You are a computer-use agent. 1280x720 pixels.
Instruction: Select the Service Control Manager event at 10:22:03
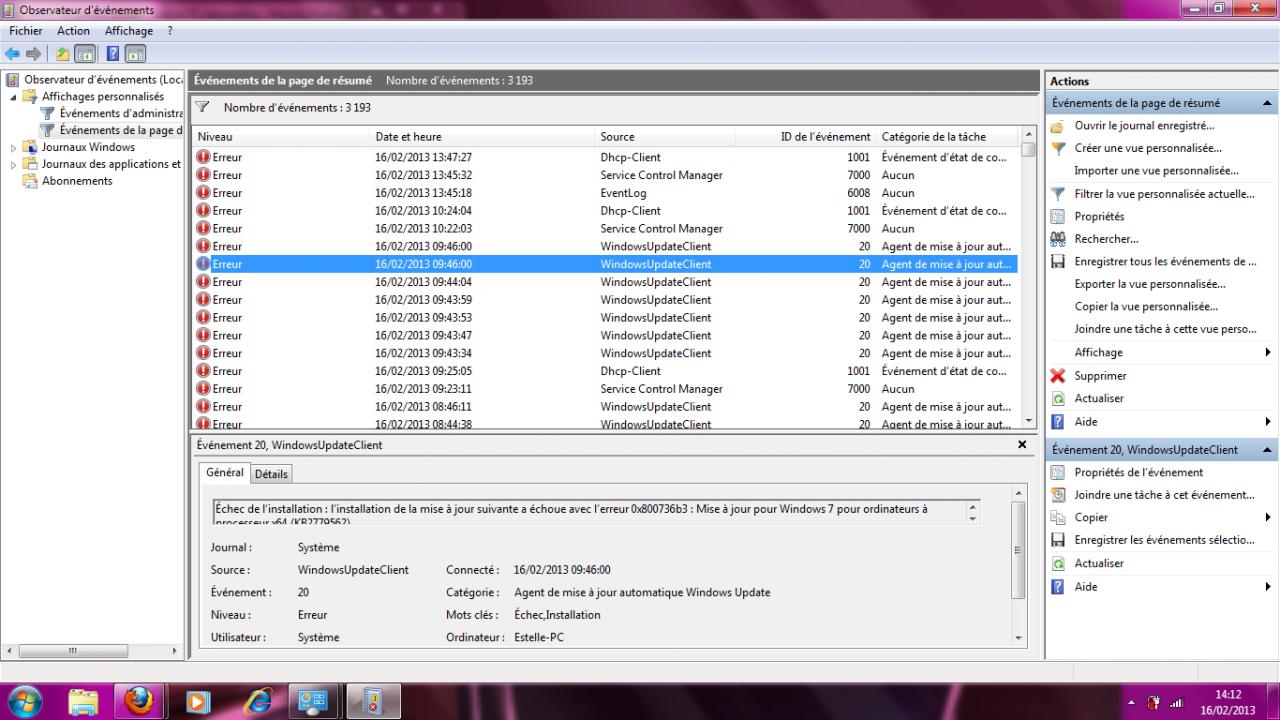[606, 229]
